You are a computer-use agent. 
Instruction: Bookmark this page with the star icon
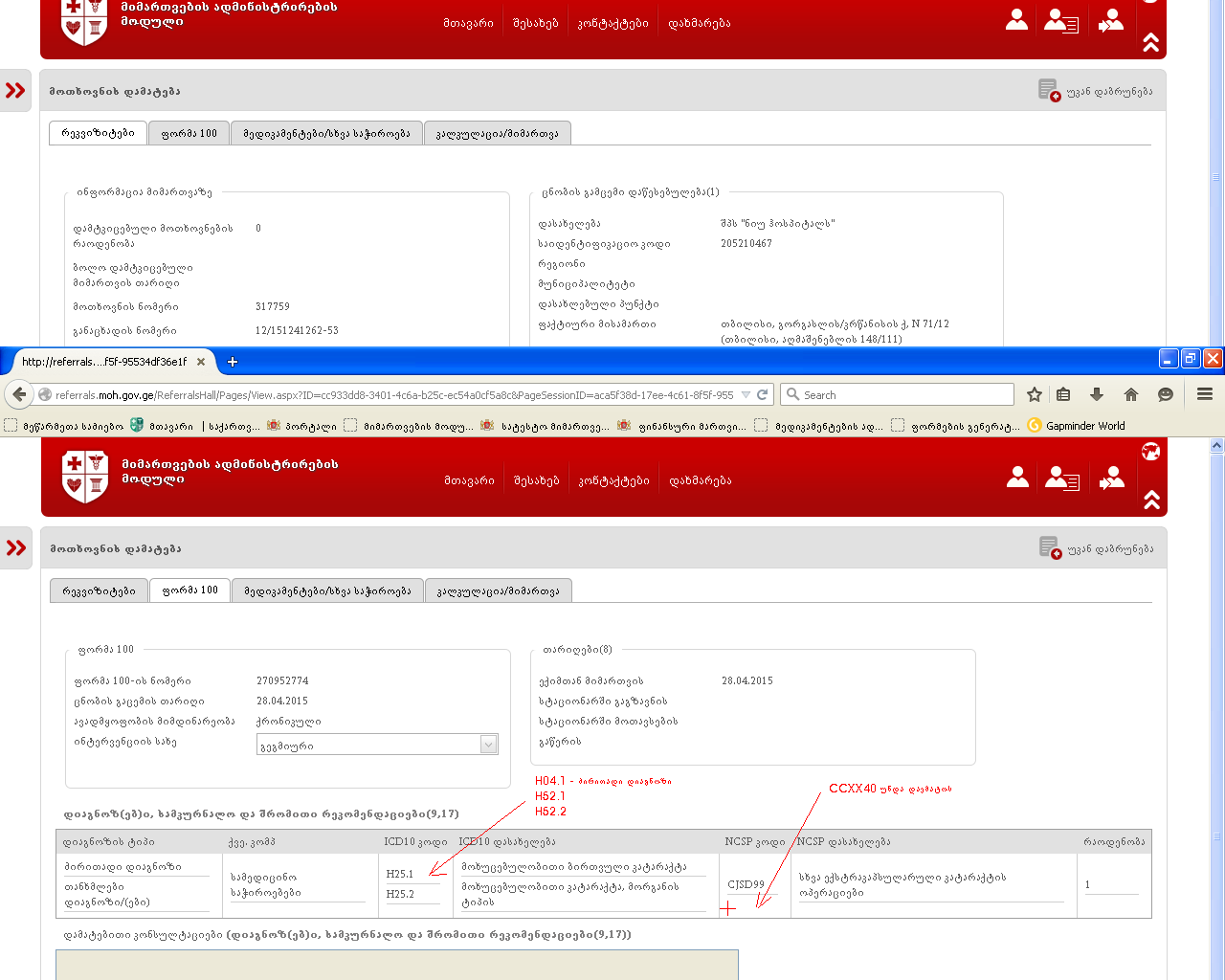point(1035,394)
